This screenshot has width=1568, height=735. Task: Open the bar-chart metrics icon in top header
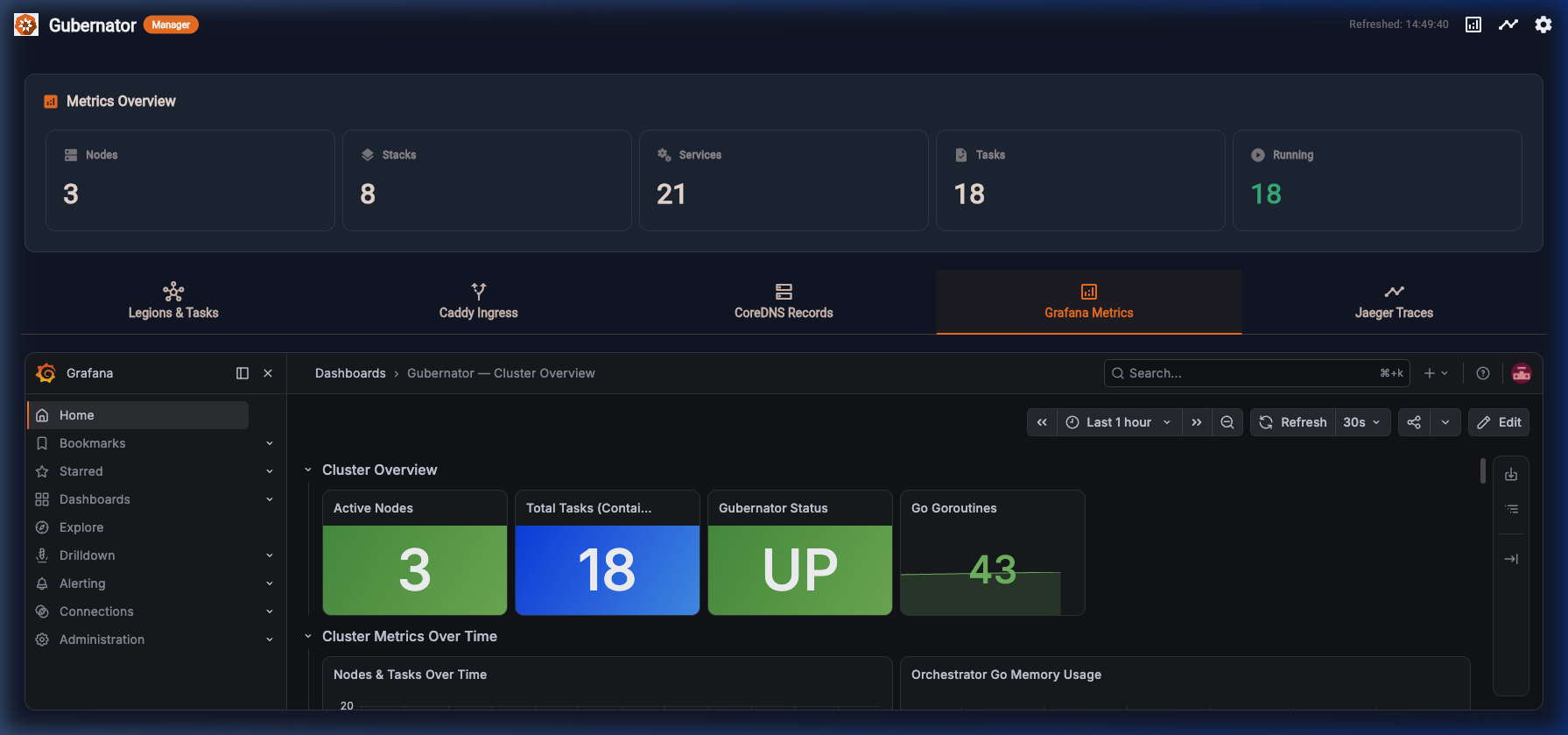coord(1473,25)
